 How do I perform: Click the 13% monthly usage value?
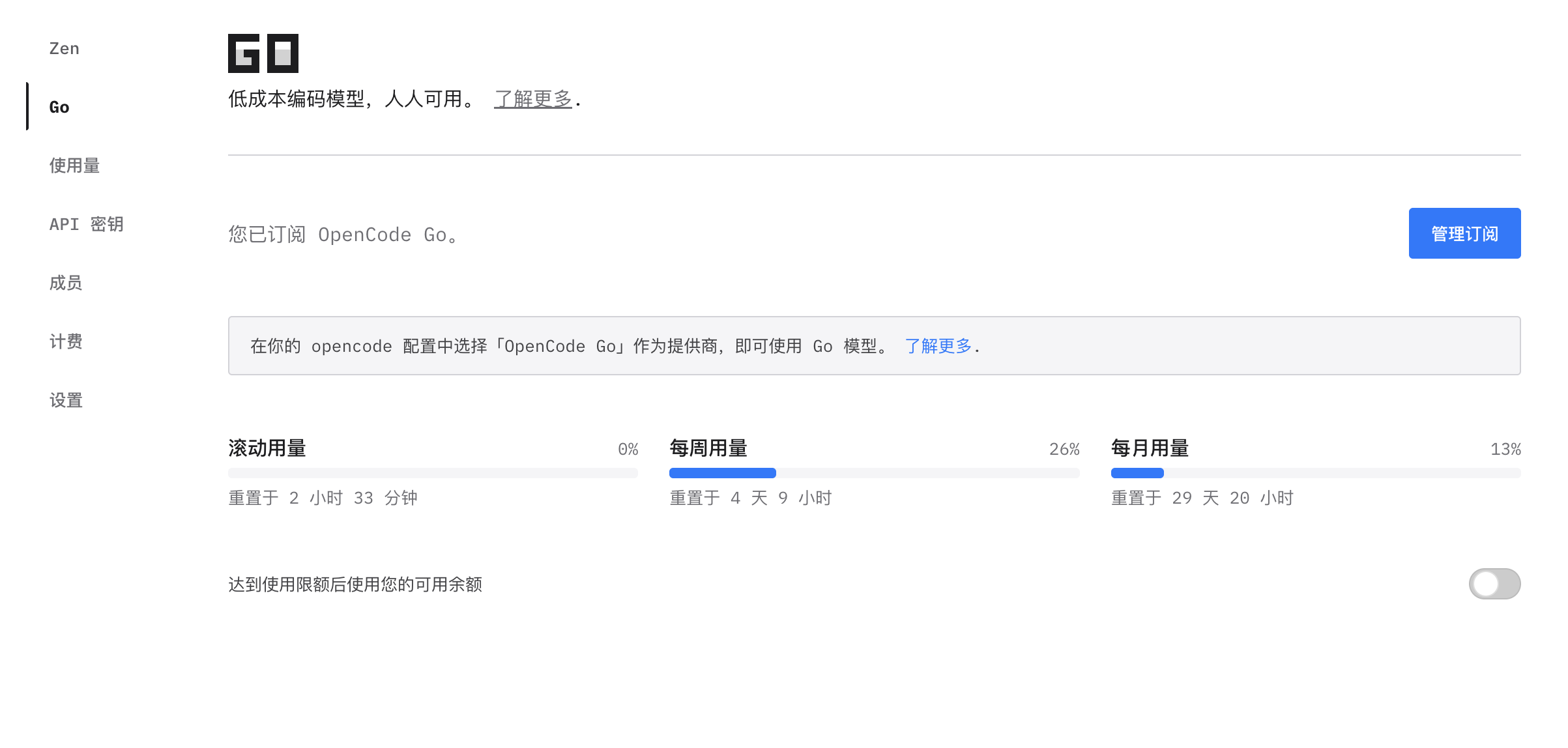[x=1505, y=449]
